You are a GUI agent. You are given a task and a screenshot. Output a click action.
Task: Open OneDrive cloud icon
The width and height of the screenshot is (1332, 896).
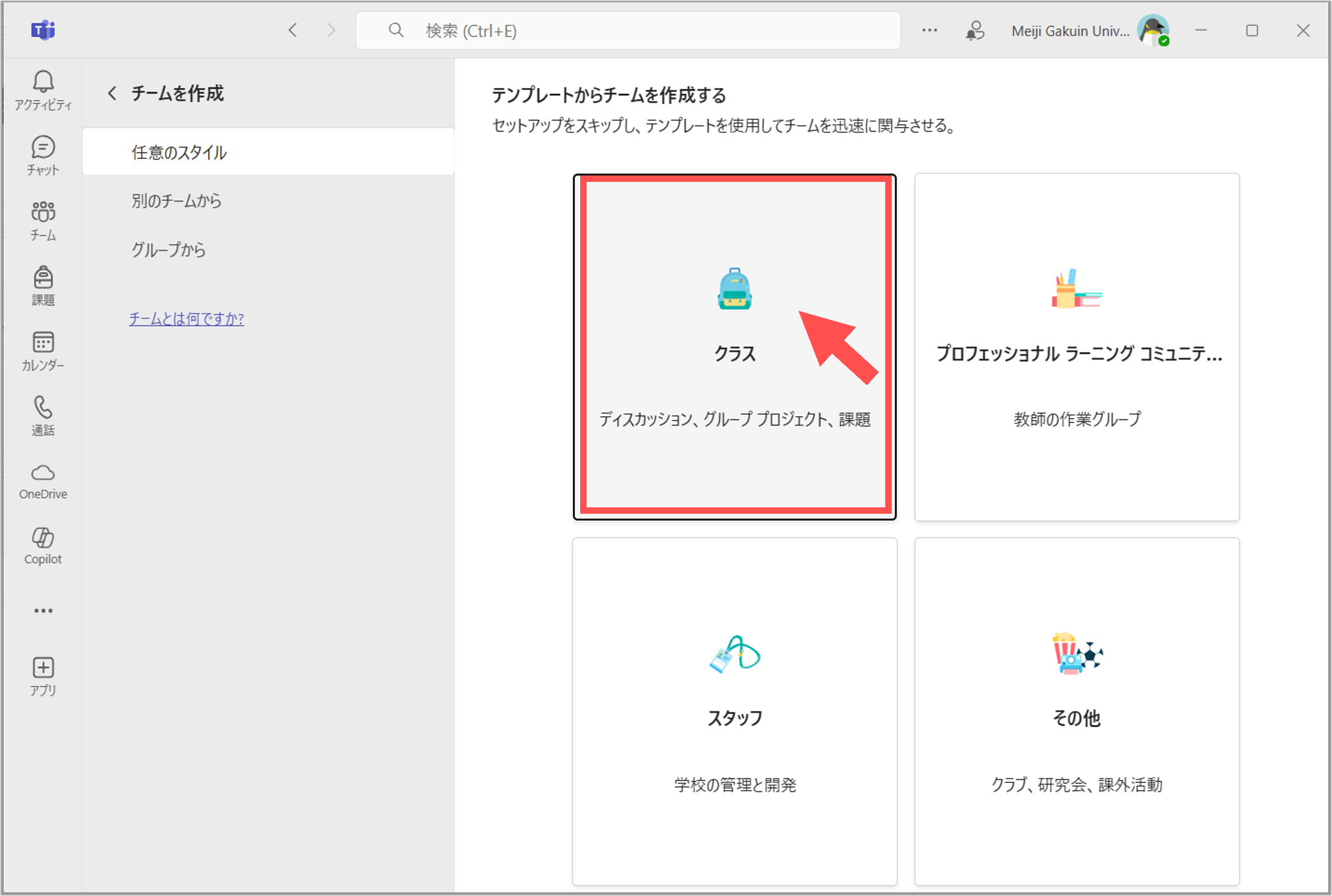(x=43, y=481)
